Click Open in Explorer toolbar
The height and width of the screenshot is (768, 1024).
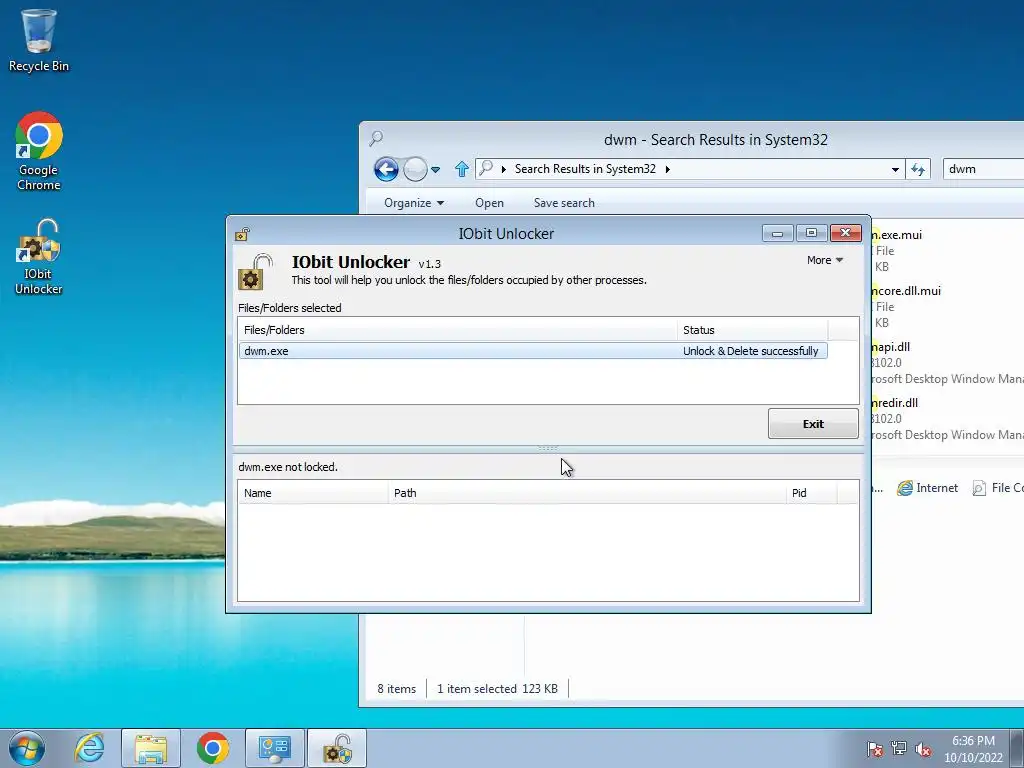pos(489,202)
